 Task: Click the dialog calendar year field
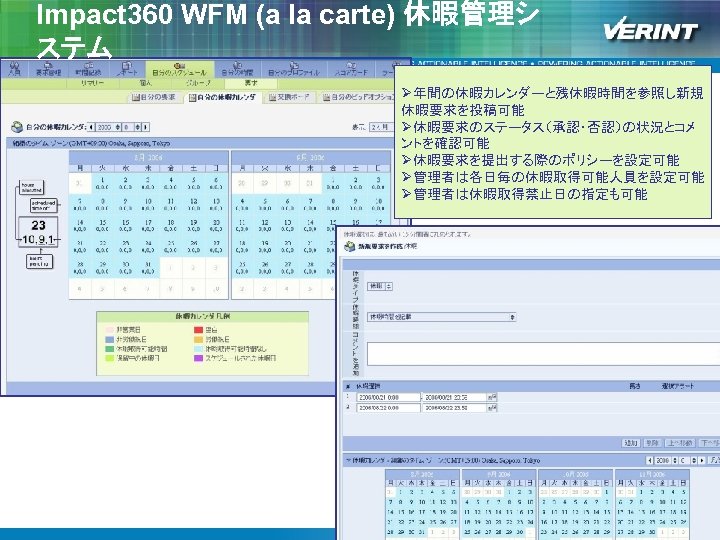coord(663,460)
